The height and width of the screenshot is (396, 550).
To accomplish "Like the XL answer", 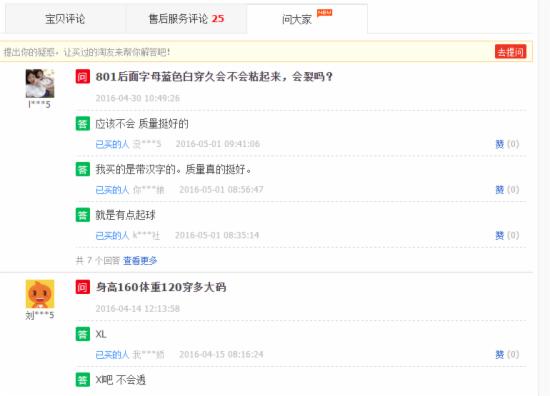I will pyautogui.click(x=507, y=355).
